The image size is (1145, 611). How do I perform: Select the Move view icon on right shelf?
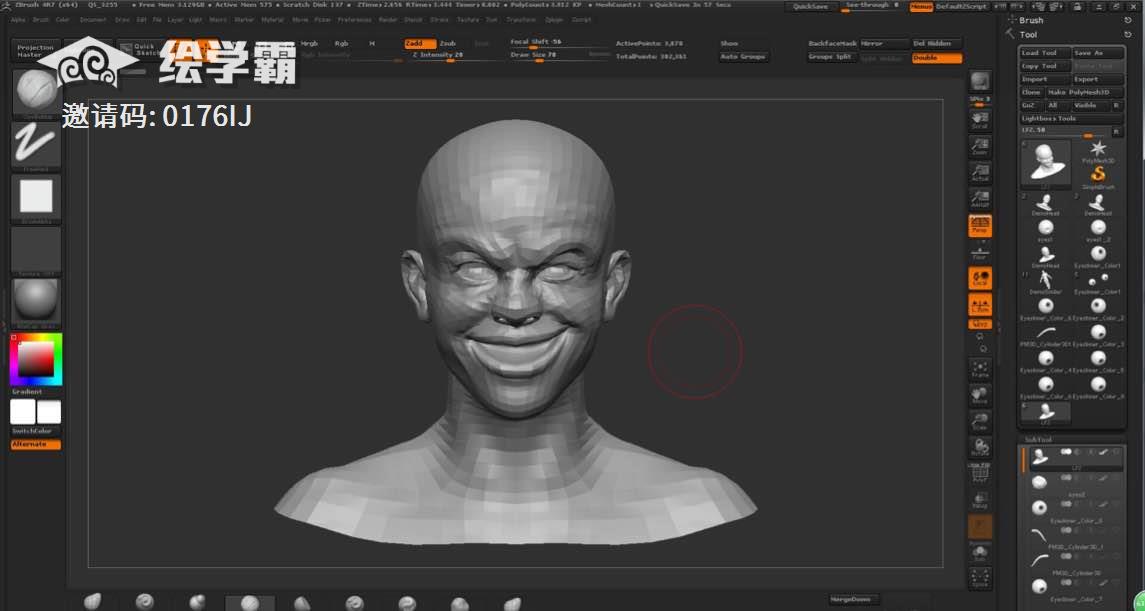[979, 396]
